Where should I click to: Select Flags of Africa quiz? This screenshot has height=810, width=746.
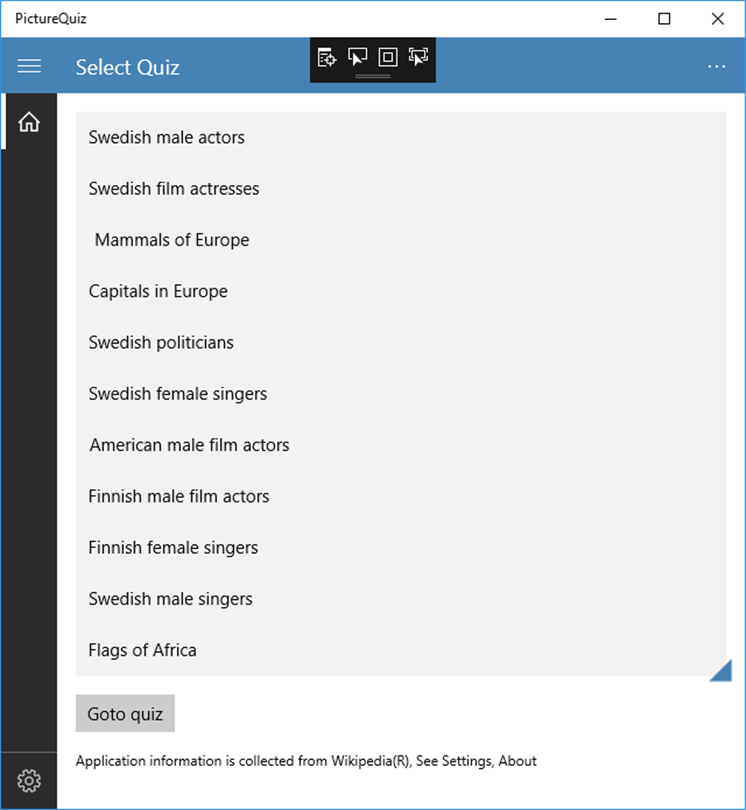142,650
